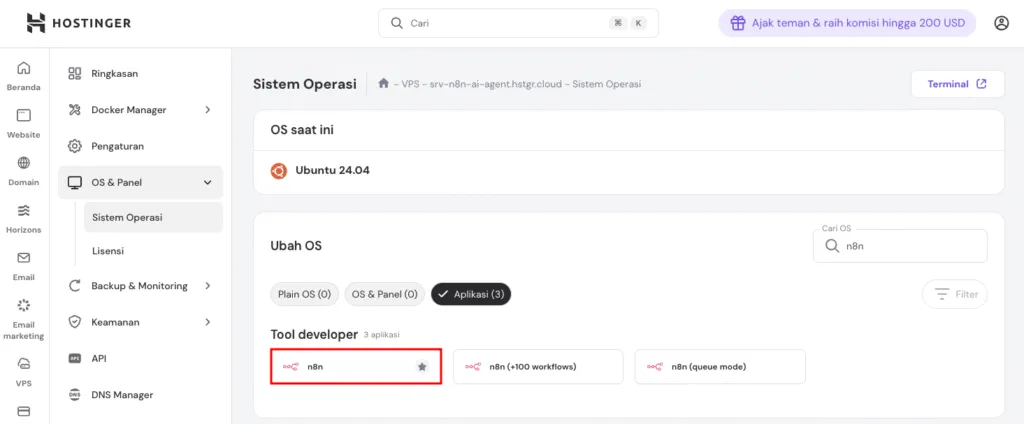Screen dimensions: 1024x424
Task: Click the n8n pink node icon on first card
Action: 291,367
